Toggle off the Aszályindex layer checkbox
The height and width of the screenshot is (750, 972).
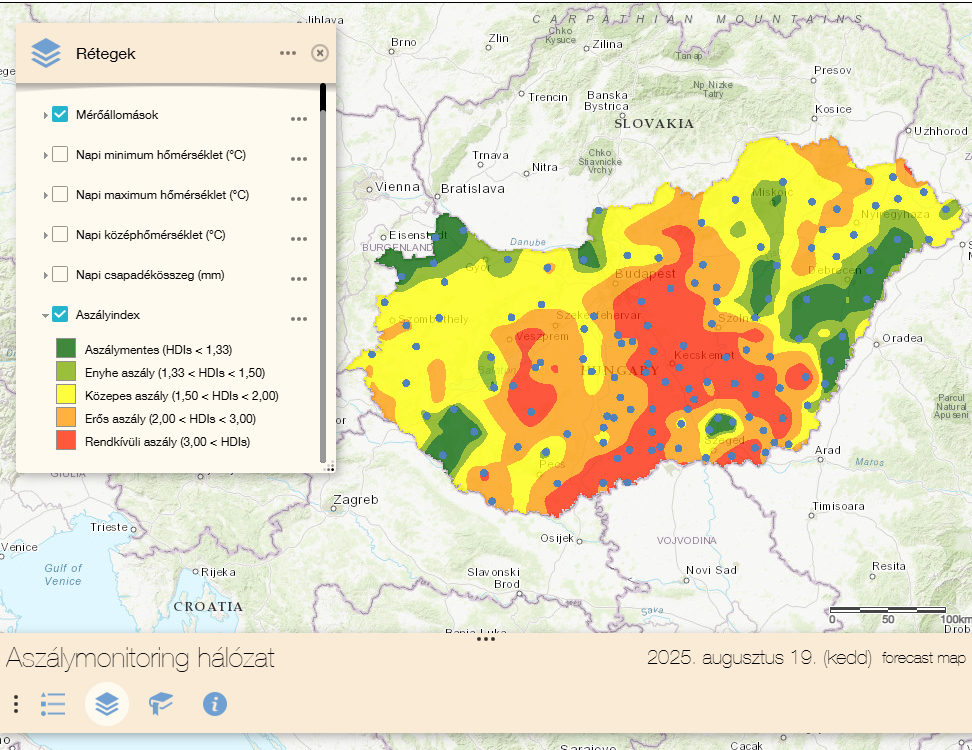tap(60, 315)
